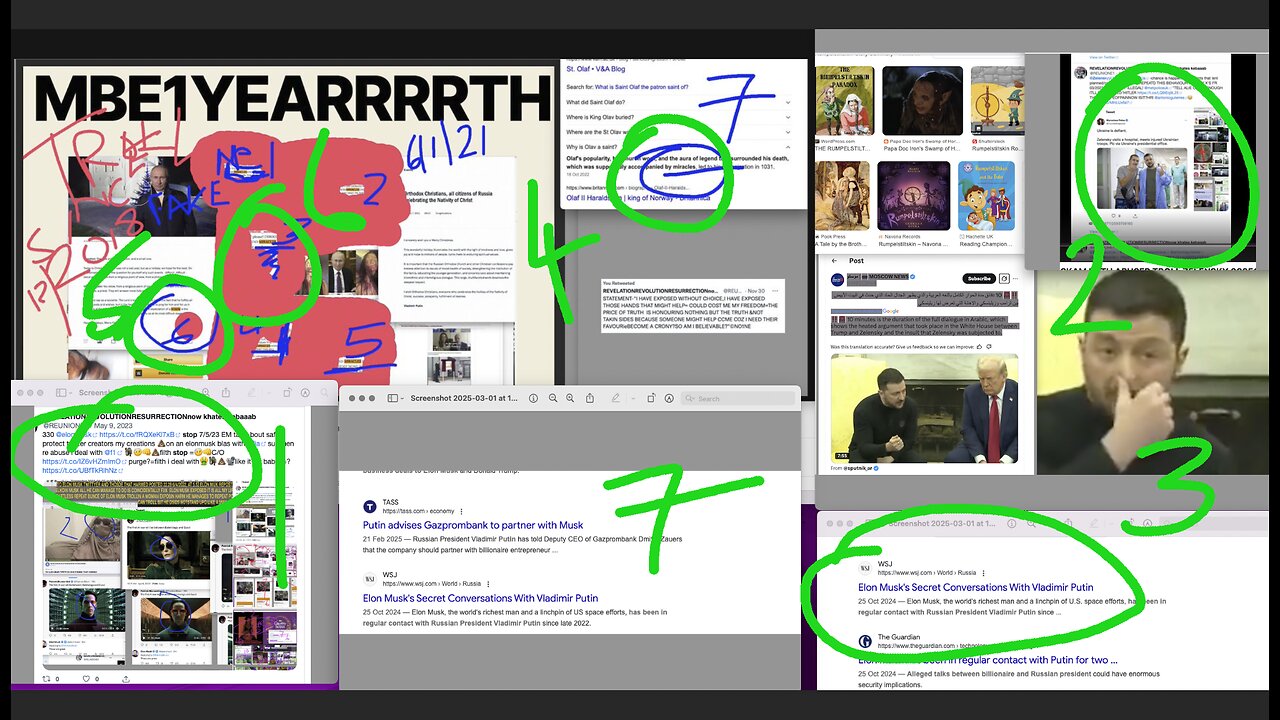Zoom in within the middle Preview window
This screenshot has height=720, width=1280.
[x=570, y=398]
